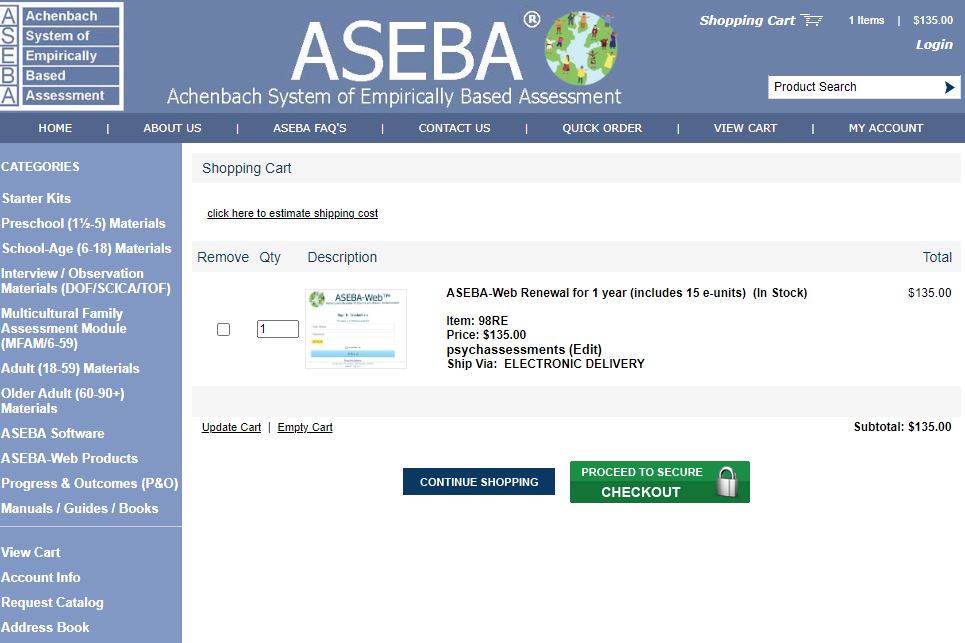Click the Empty Cart link

point(304,427)
